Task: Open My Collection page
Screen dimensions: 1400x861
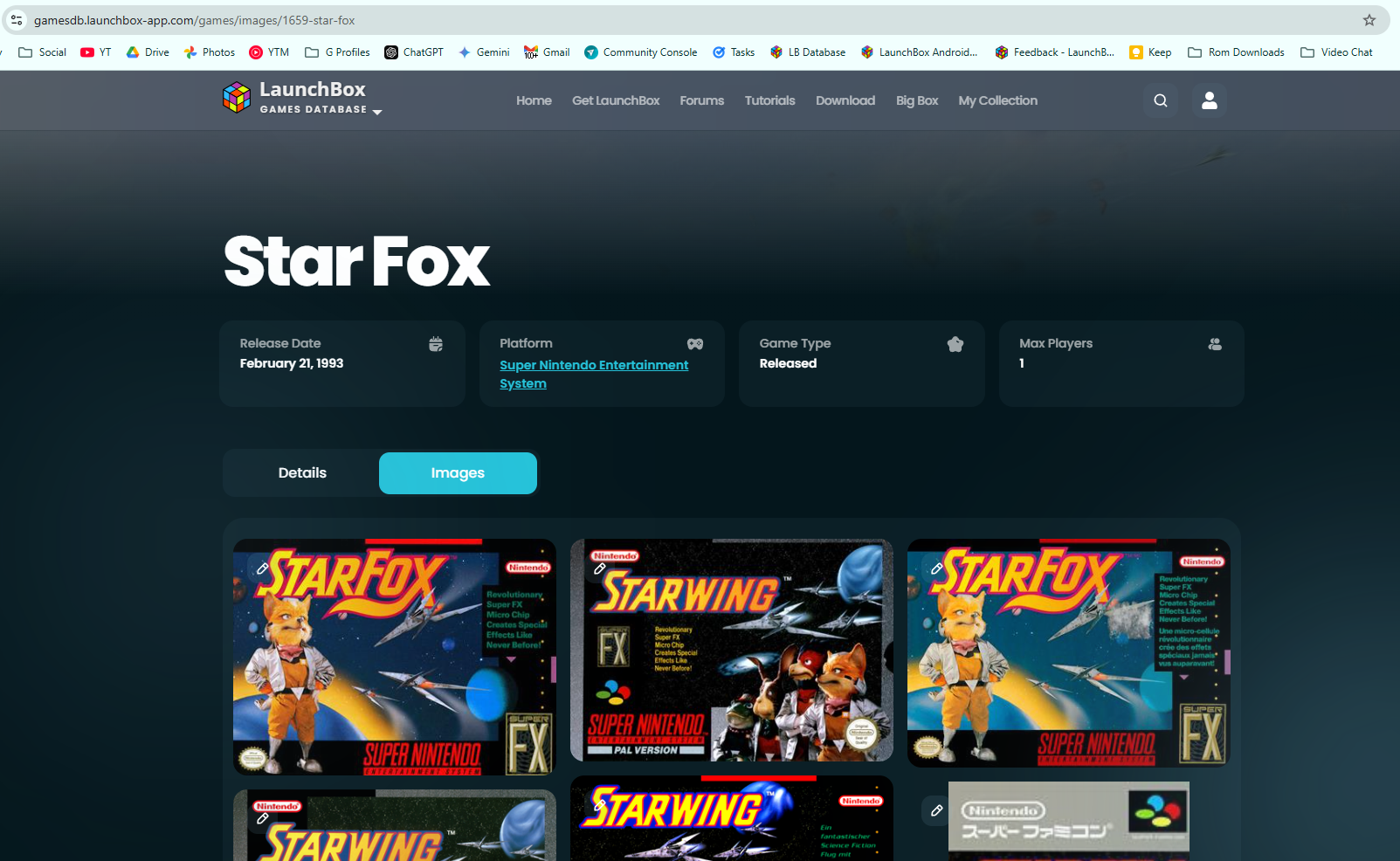Action: 998,100
